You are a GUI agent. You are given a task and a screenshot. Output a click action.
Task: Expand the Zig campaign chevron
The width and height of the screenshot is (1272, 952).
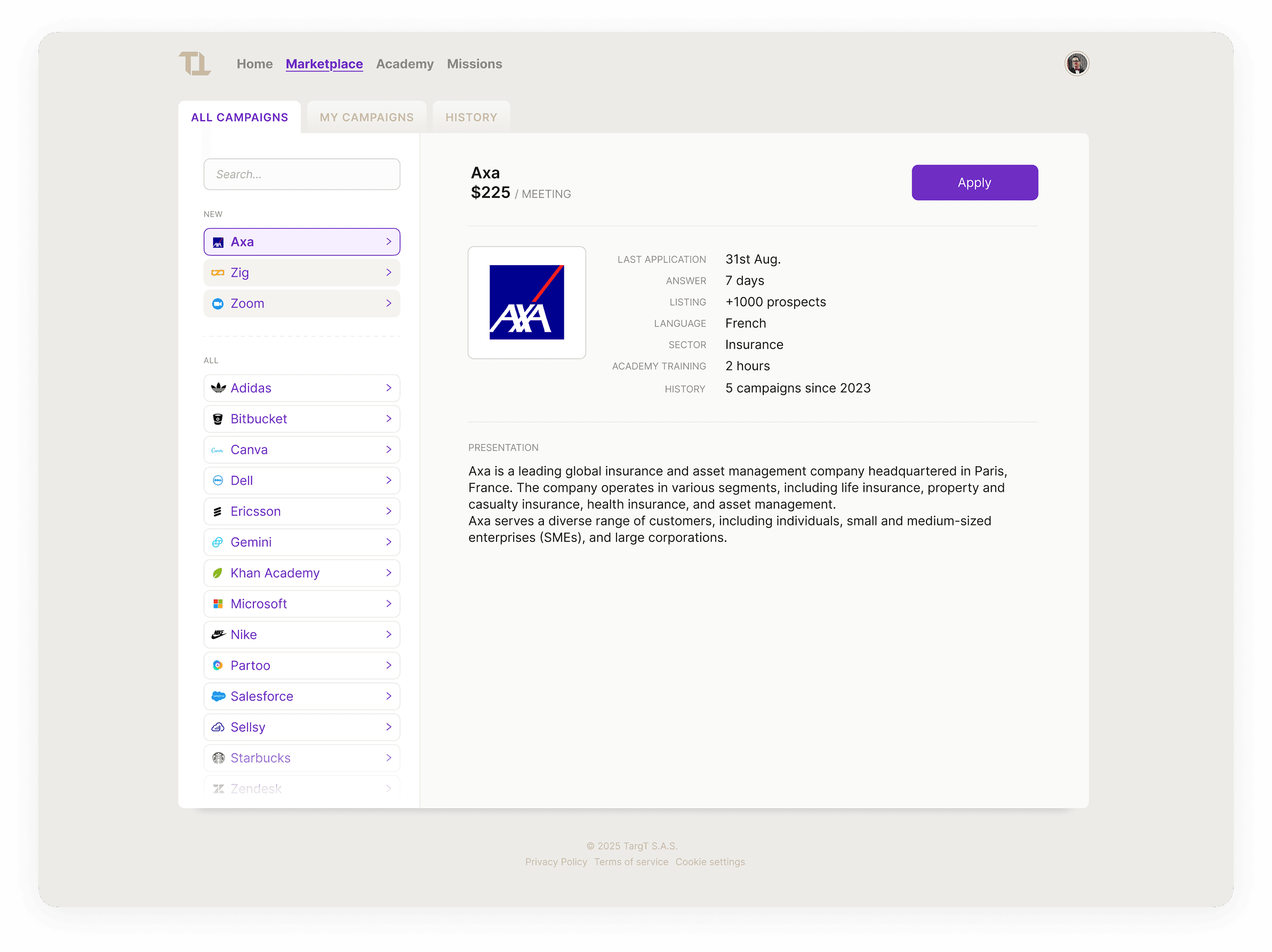point(389,273)
